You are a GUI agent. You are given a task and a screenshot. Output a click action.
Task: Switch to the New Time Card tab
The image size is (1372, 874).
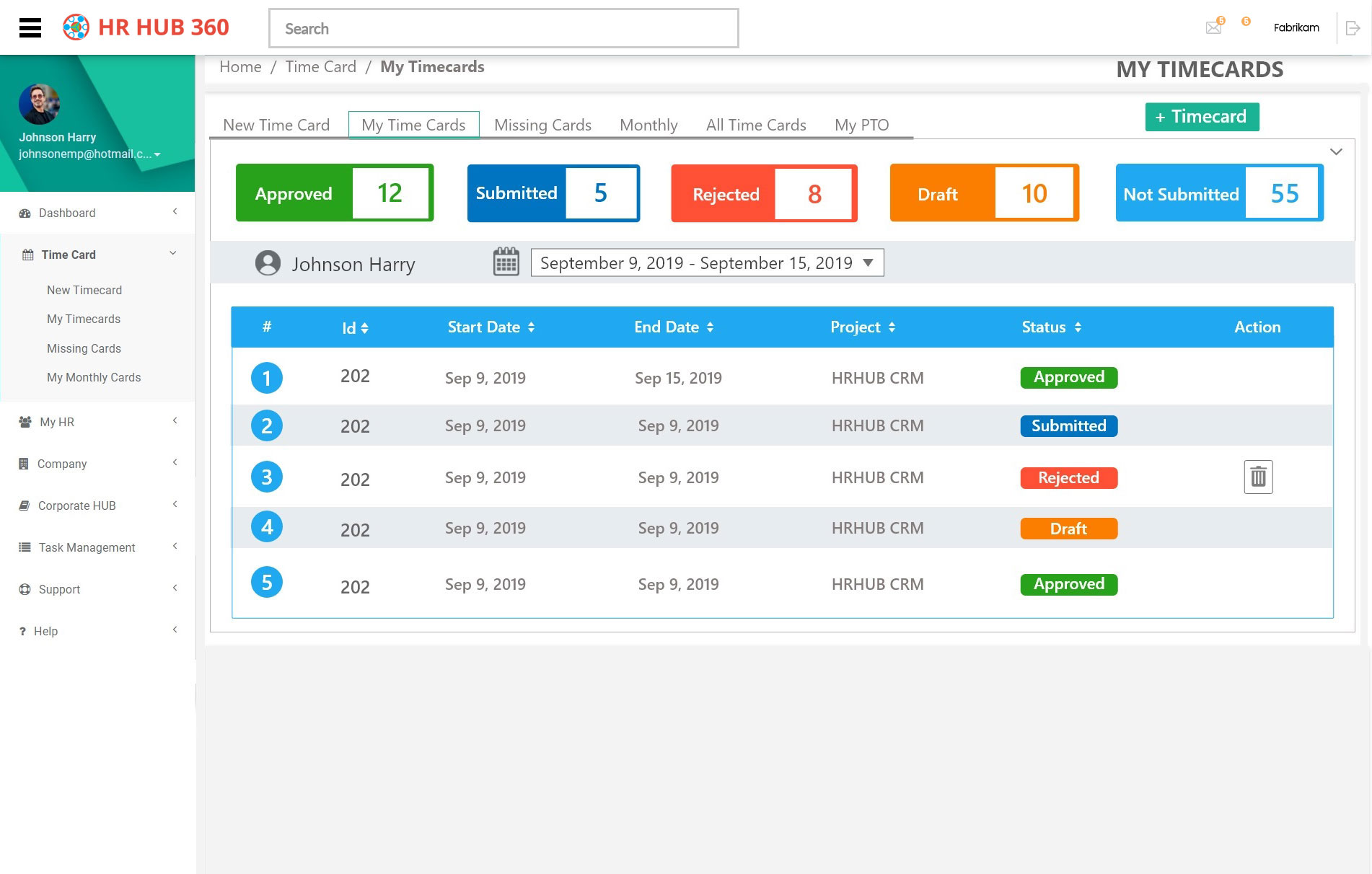(x=276, y=125)
